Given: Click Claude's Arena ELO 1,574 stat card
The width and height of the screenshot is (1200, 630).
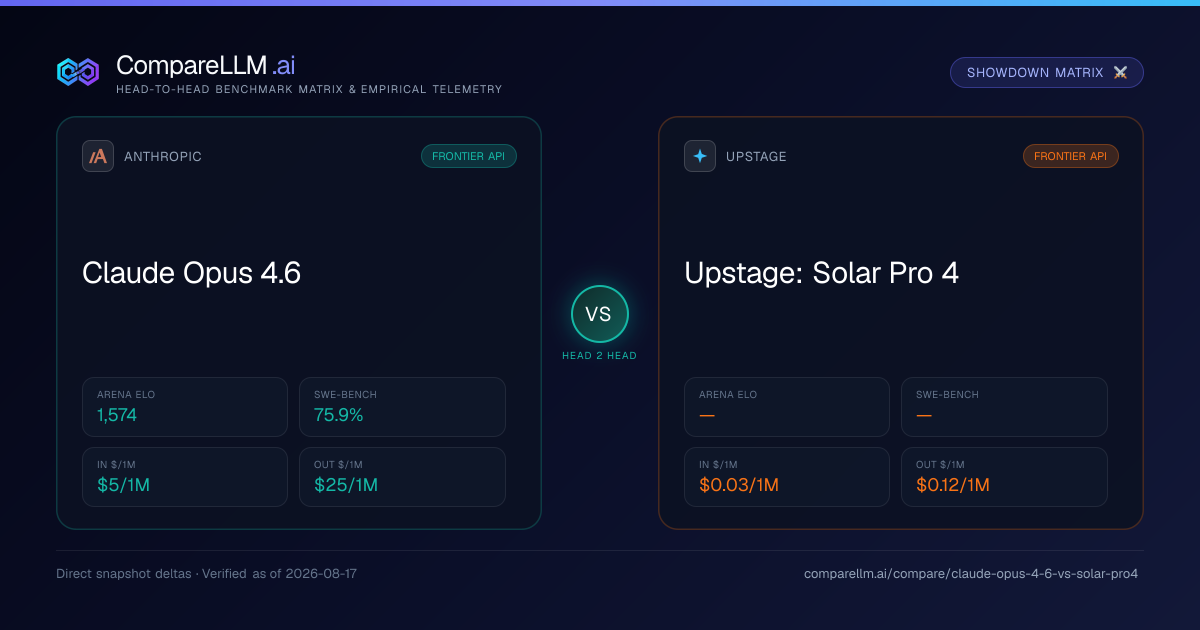Looking at the screenshot, I should click(185, 407).
